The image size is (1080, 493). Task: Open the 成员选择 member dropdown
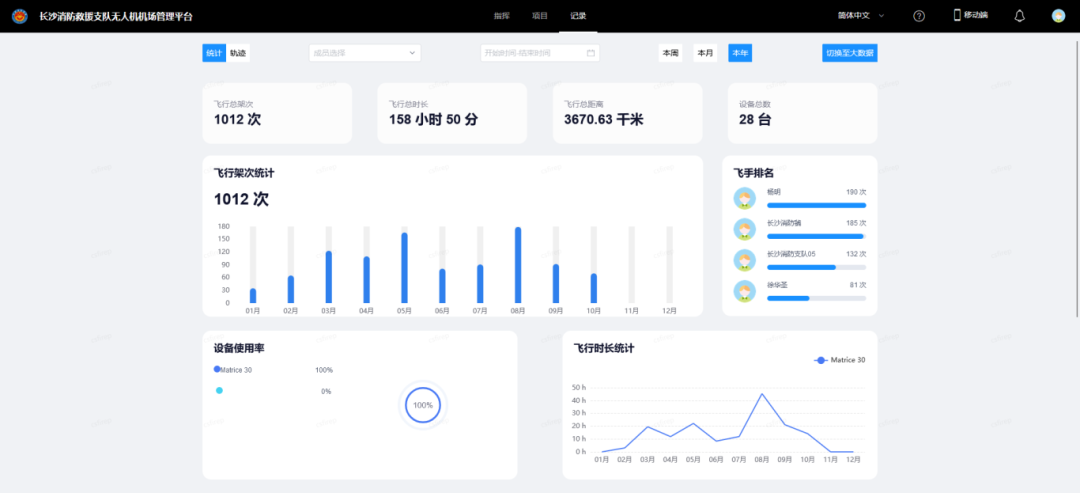click(x=364, y=53)
